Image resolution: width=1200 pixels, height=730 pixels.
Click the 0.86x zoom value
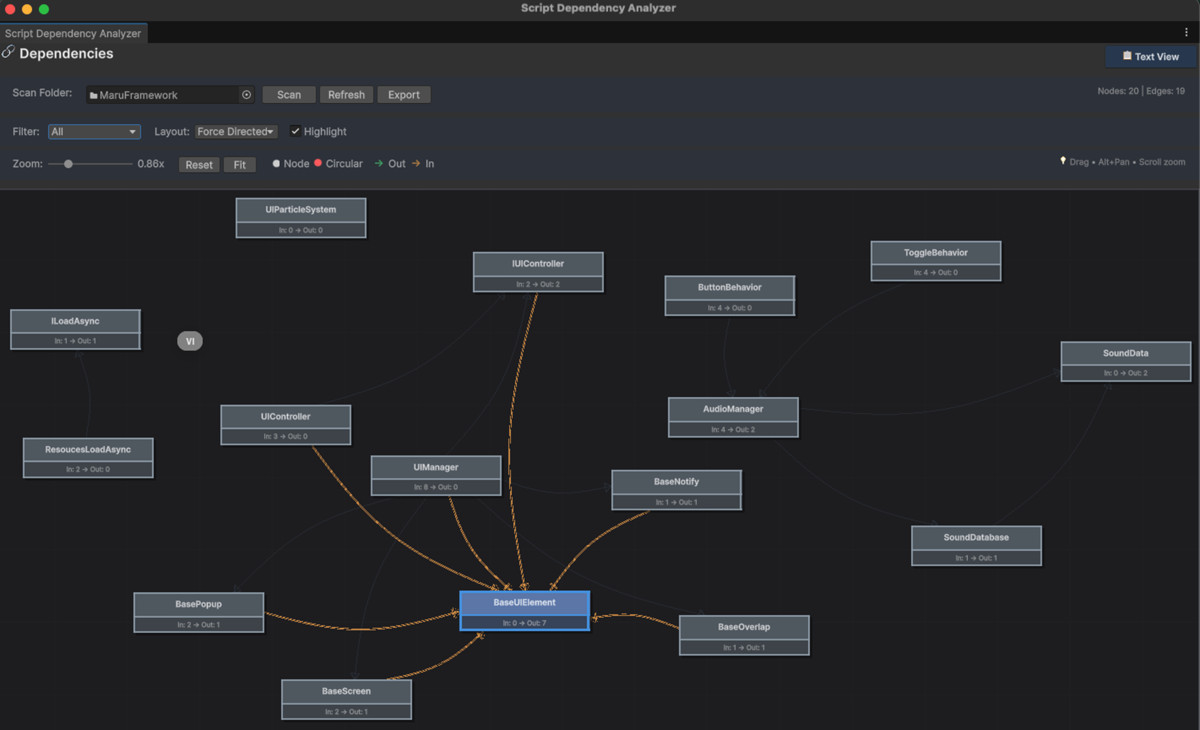[151, 164]
